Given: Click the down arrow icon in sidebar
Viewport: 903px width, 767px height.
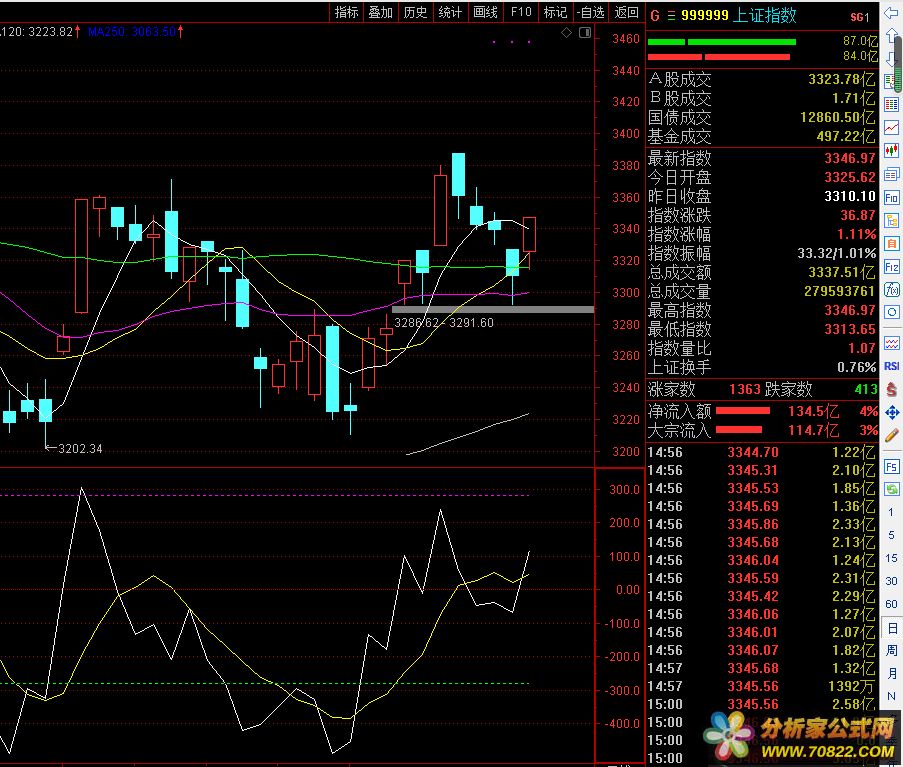Looking at the screenshot, I should pos(890,58).
